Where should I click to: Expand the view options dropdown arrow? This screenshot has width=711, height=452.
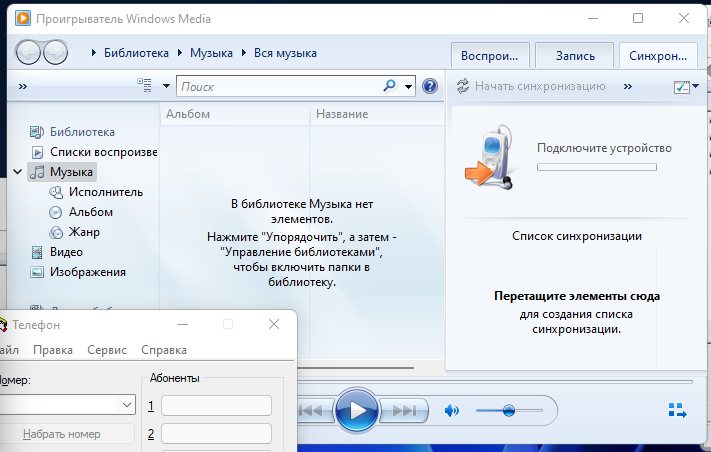tap(166, 86)
